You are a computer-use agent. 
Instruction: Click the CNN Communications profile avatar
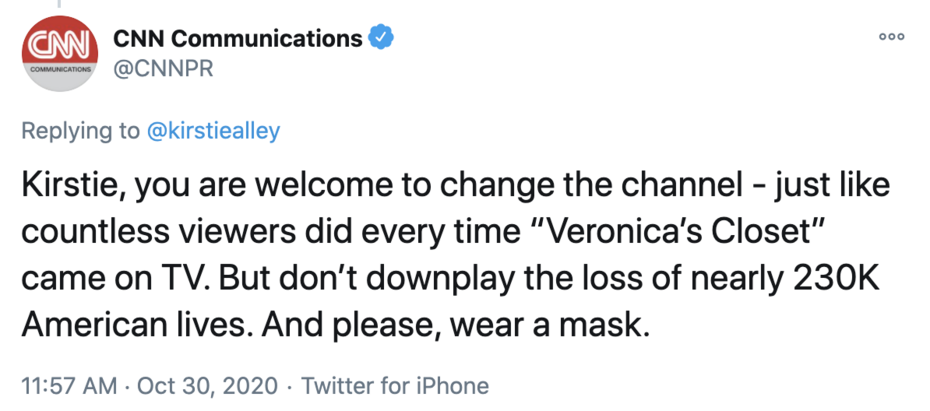pos(58,56)
